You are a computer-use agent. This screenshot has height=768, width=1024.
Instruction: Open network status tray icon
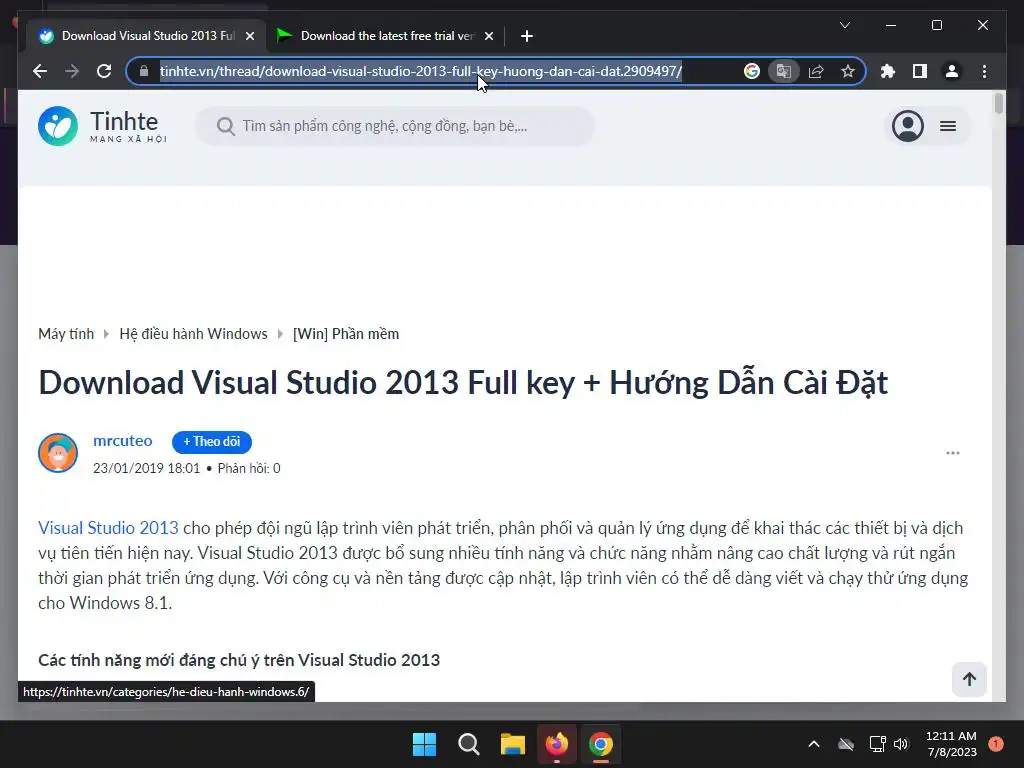(877, 744)
